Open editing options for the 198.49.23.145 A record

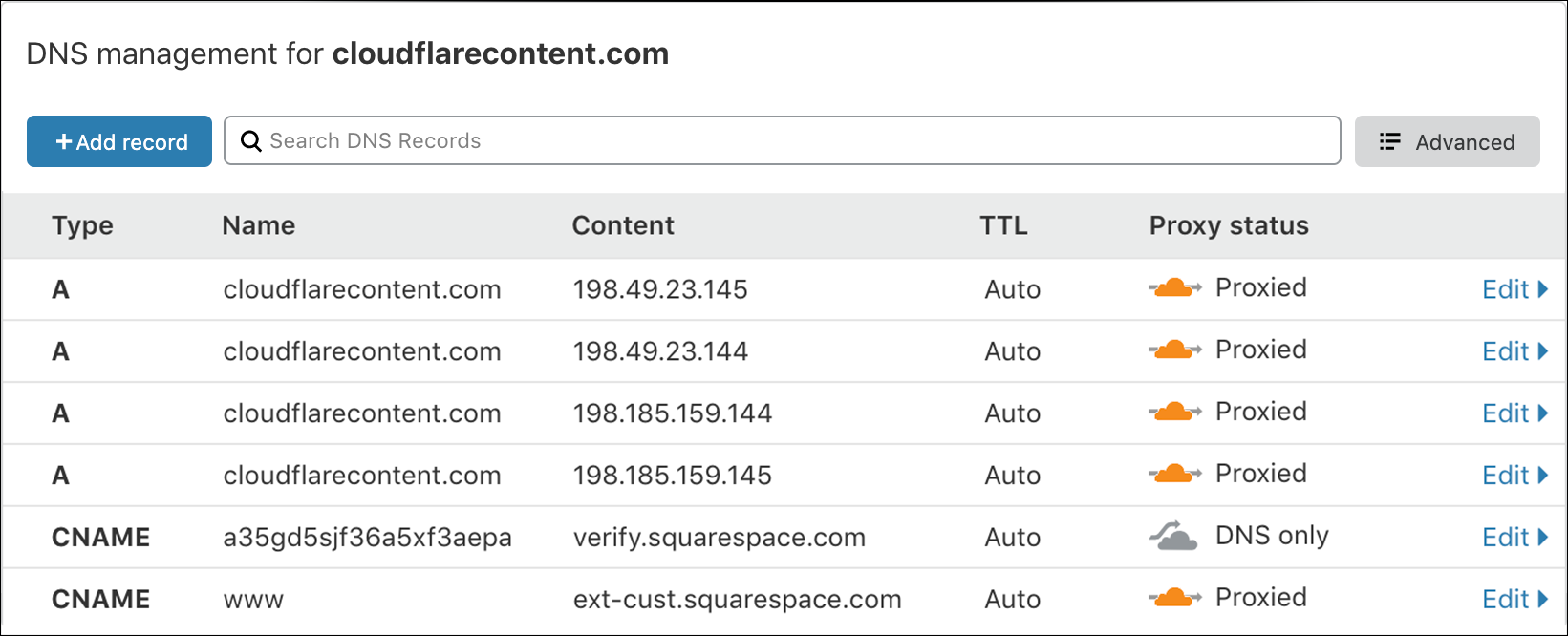1514,288
